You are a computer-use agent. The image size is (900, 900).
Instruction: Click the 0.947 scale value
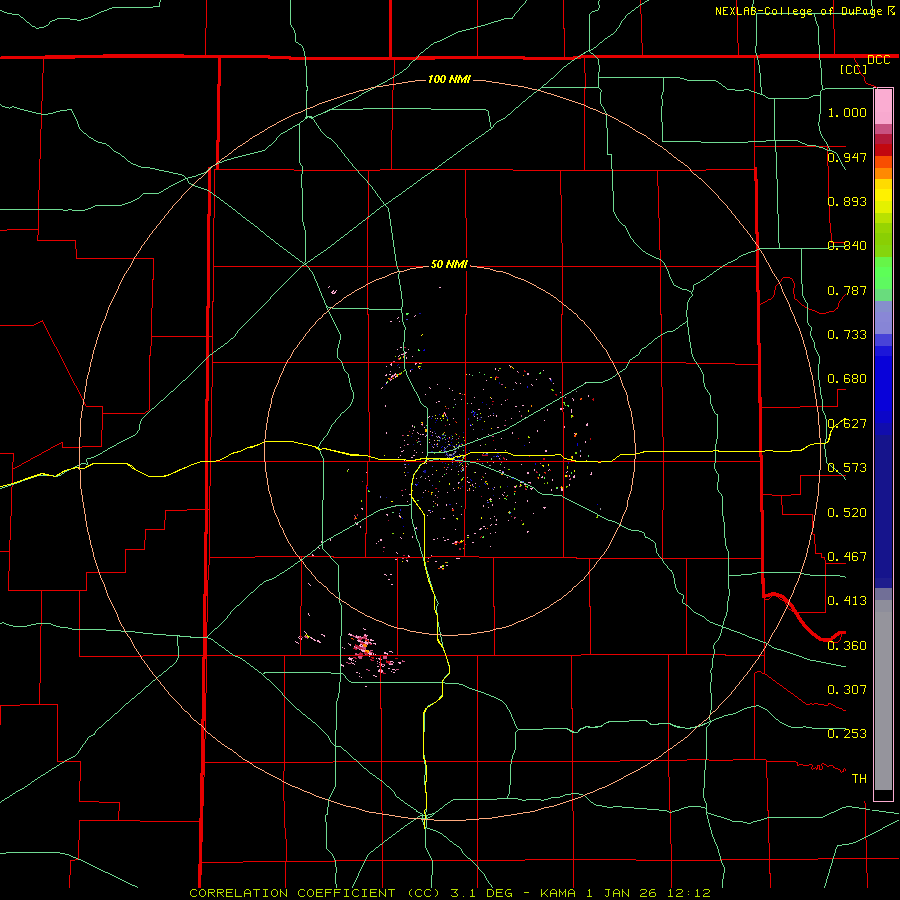coord(847,157)
